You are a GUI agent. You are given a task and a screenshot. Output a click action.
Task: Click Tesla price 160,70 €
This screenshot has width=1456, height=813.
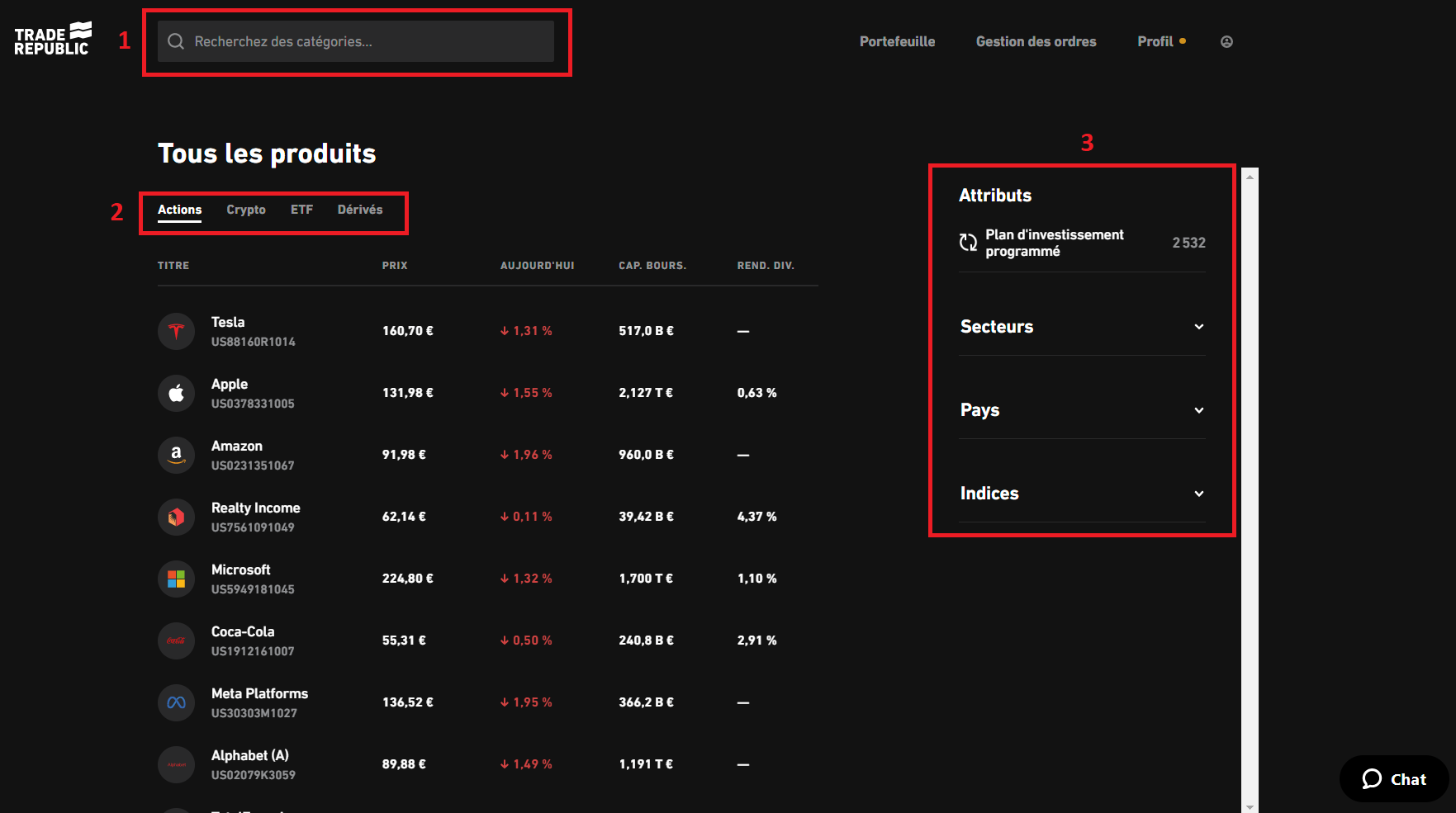[408, 331]
